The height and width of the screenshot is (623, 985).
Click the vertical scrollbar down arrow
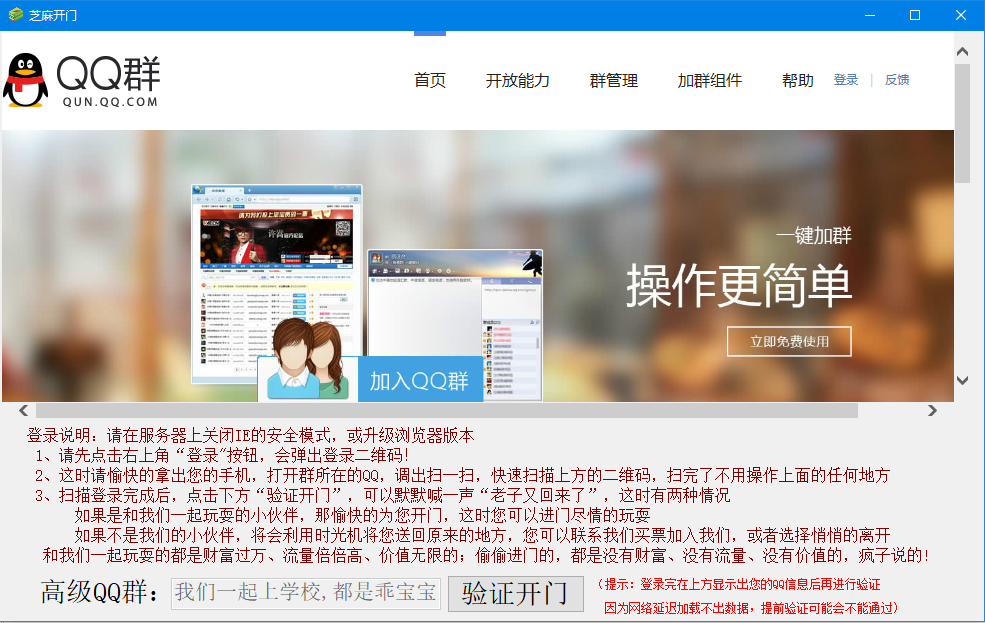coord(962,380)
